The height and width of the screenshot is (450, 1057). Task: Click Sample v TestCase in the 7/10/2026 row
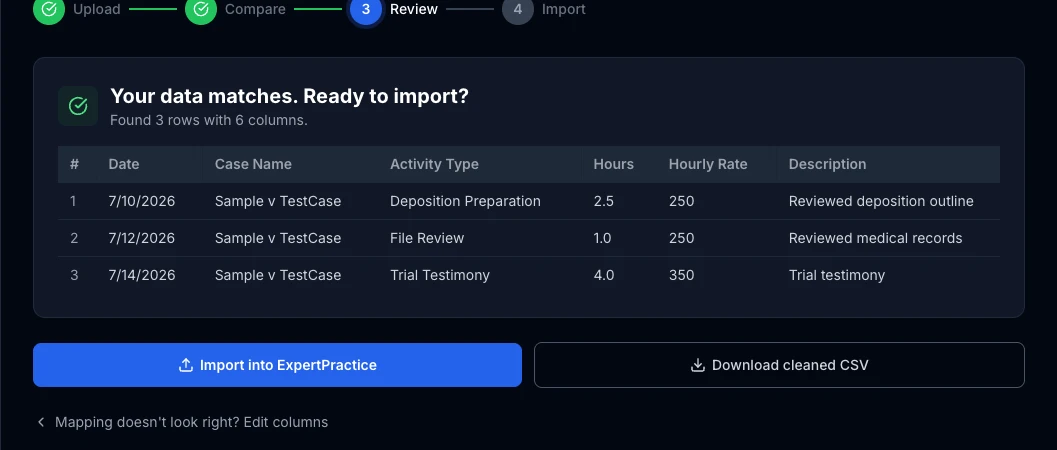coord(278,201)
